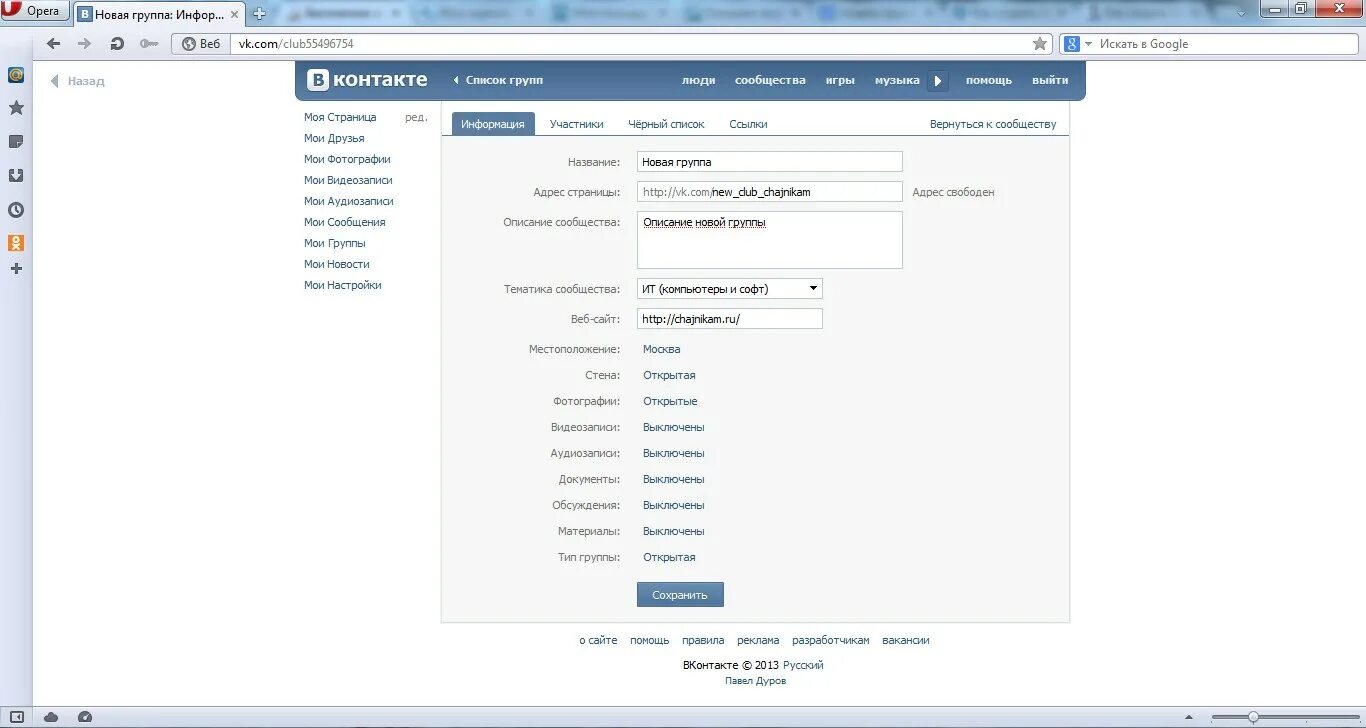Close the Новая группа tab
Screen dimensions: 1366x728
pos(236,15)
